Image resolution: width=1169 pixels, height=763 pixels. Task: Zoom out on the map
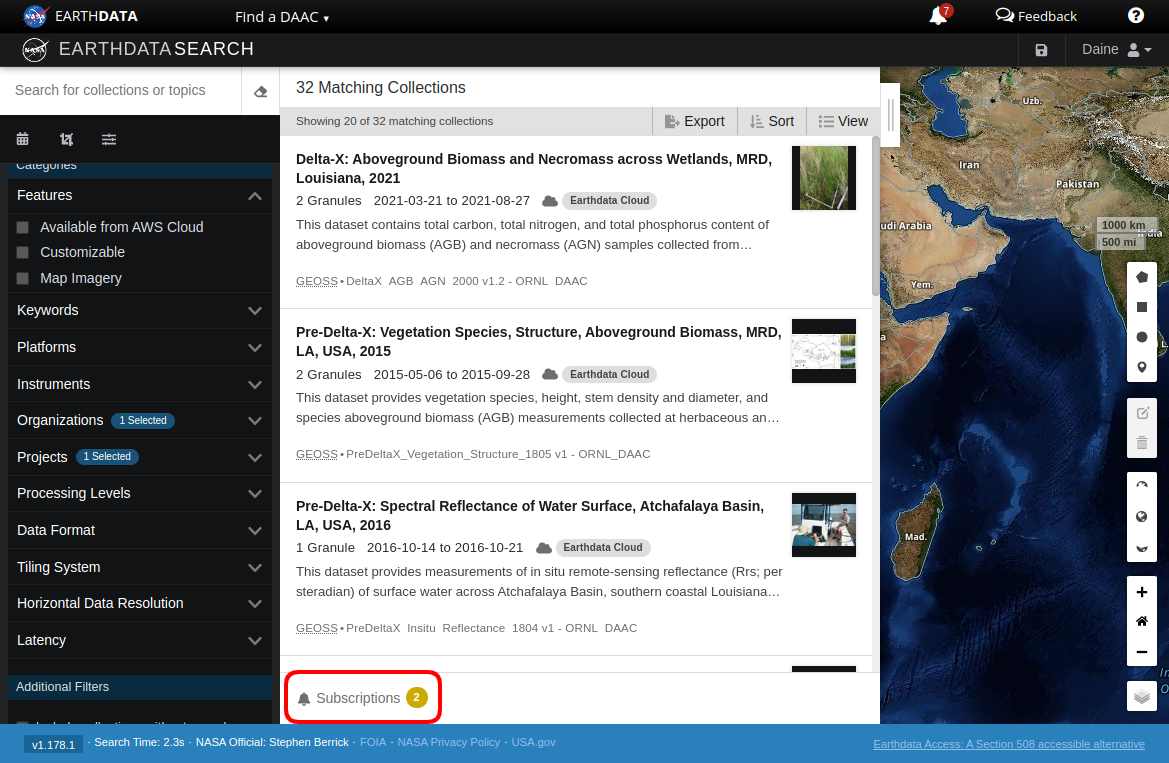coord(1141,651)
